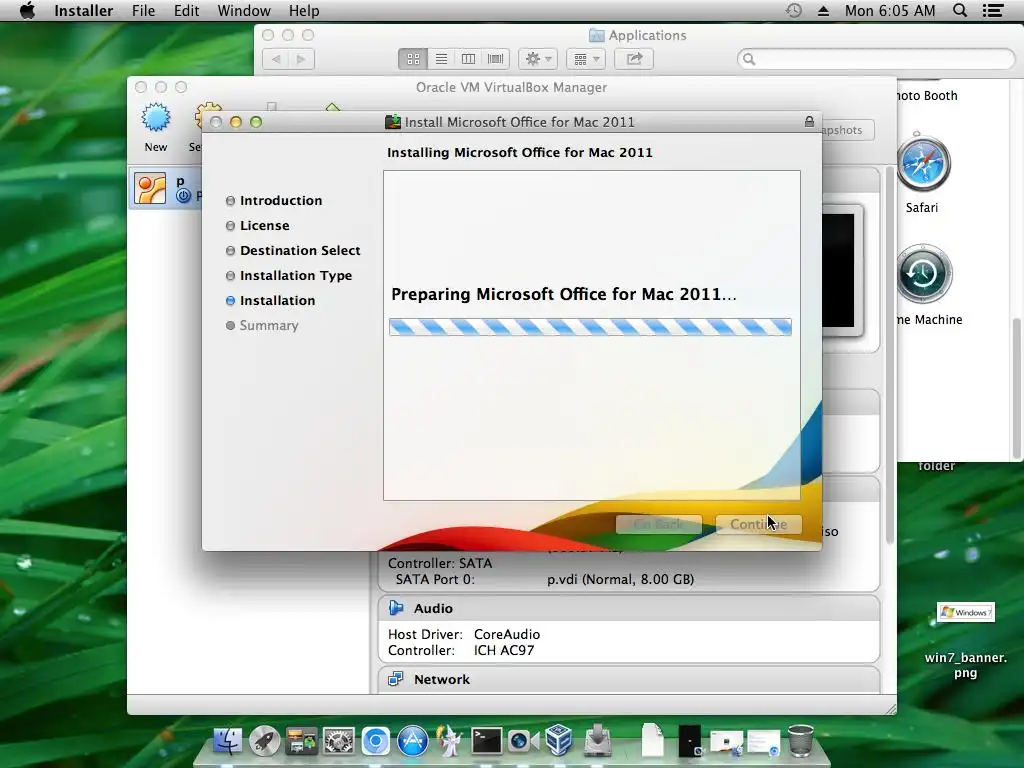Open the Installer menu
Screen dimensions: 1024x768
[84, 10]
